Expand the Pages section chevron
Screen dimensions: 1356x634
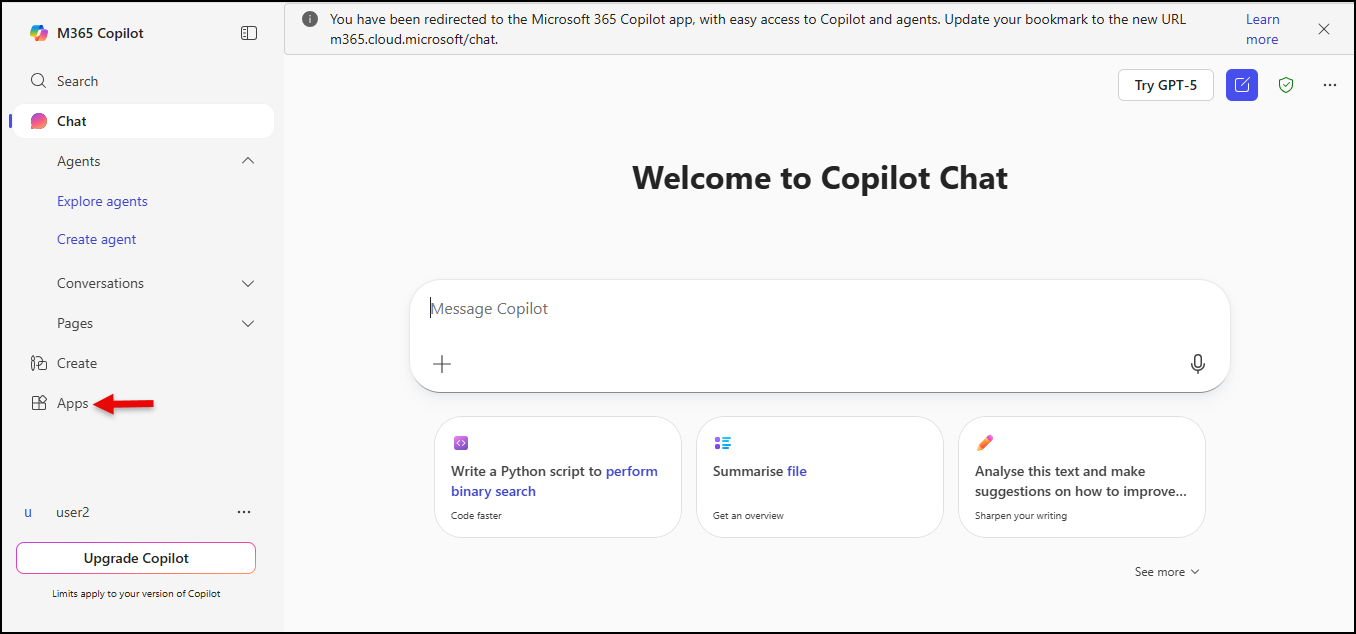tap(248, 324)
